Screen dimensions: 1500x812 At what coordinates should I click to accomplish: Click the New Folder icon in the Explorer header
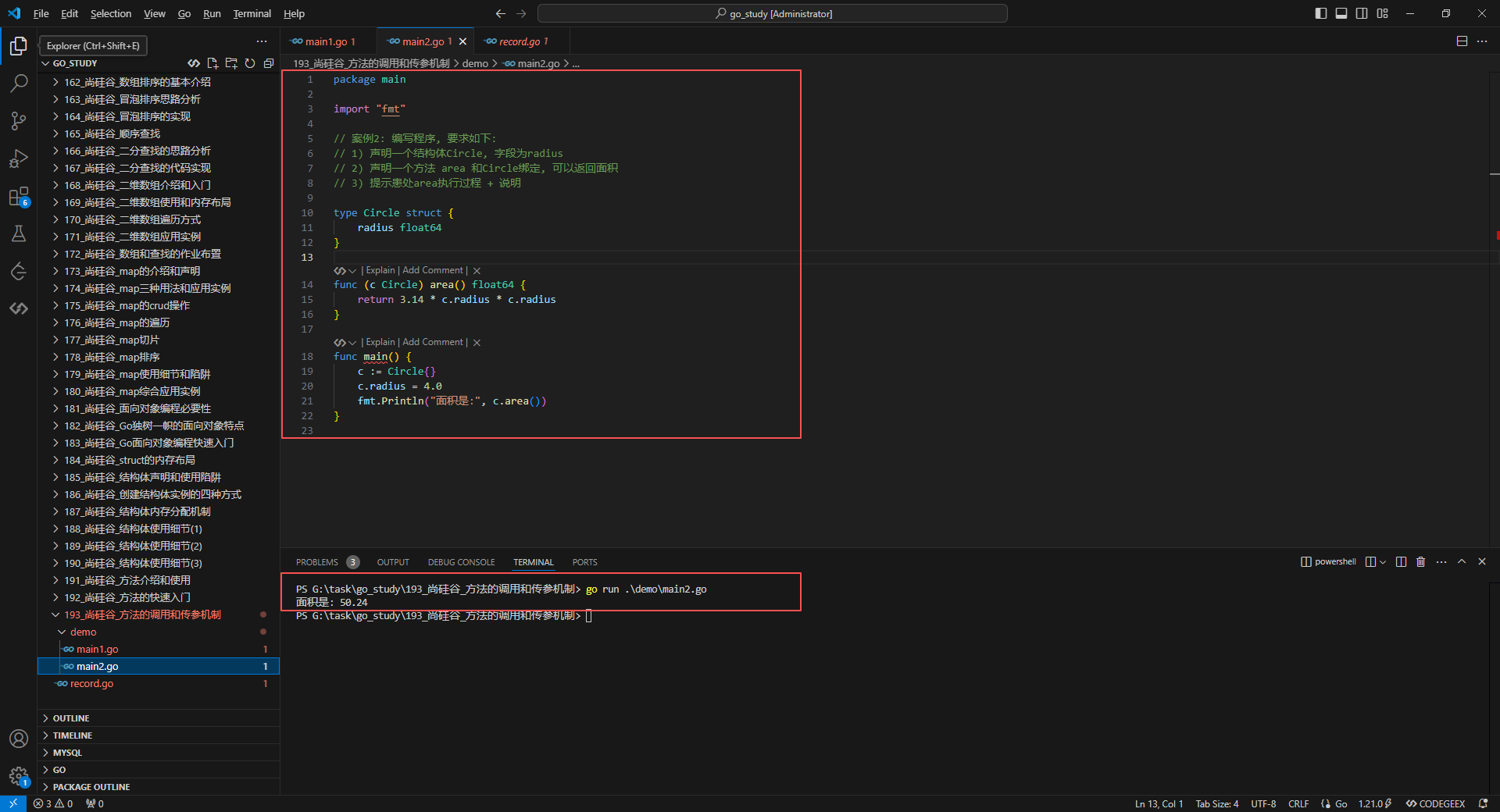pos(231,63)
